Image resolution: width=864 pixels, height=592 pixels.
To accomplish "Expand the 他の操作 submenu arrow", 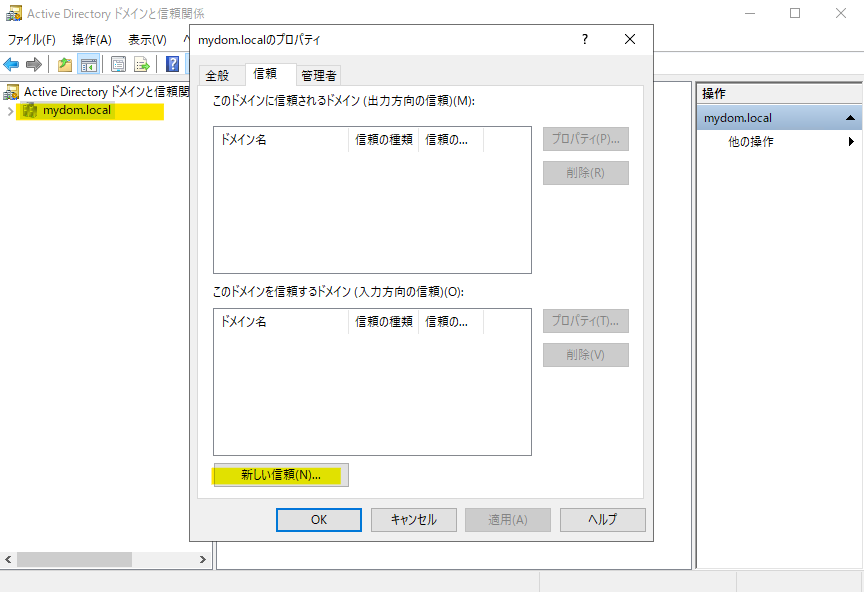I will (851, 142).
